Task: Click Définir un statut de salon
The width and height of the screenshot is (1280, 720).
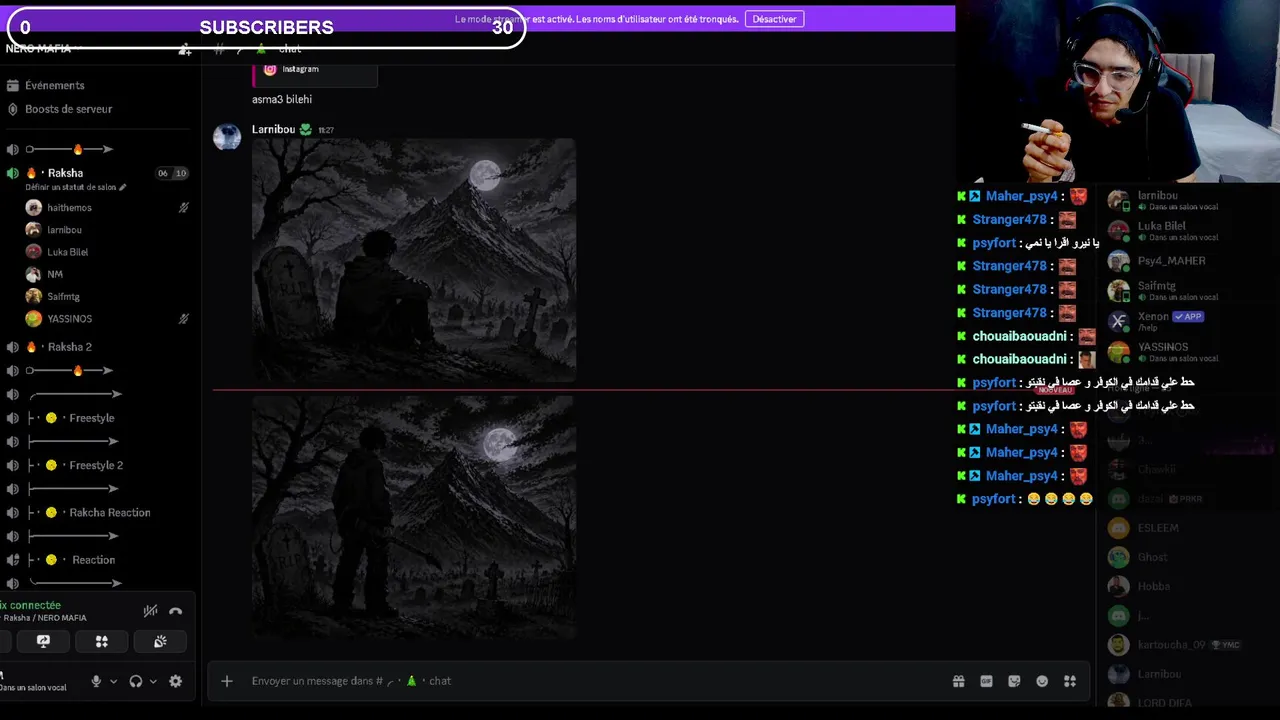Action: click(76, 187)
